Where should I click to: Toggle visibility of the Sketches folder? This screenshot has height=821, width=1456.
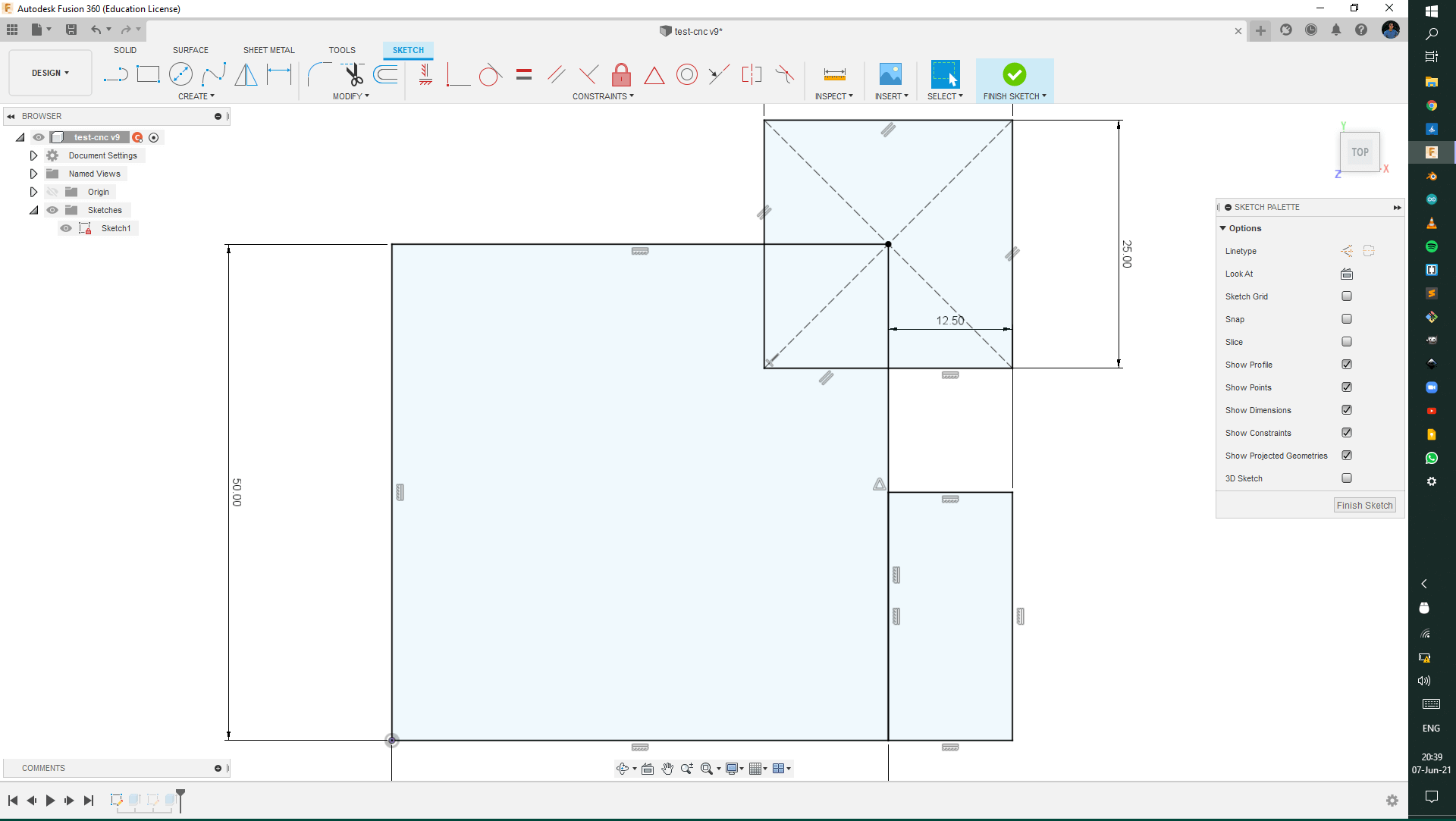(x=52, y=210)
